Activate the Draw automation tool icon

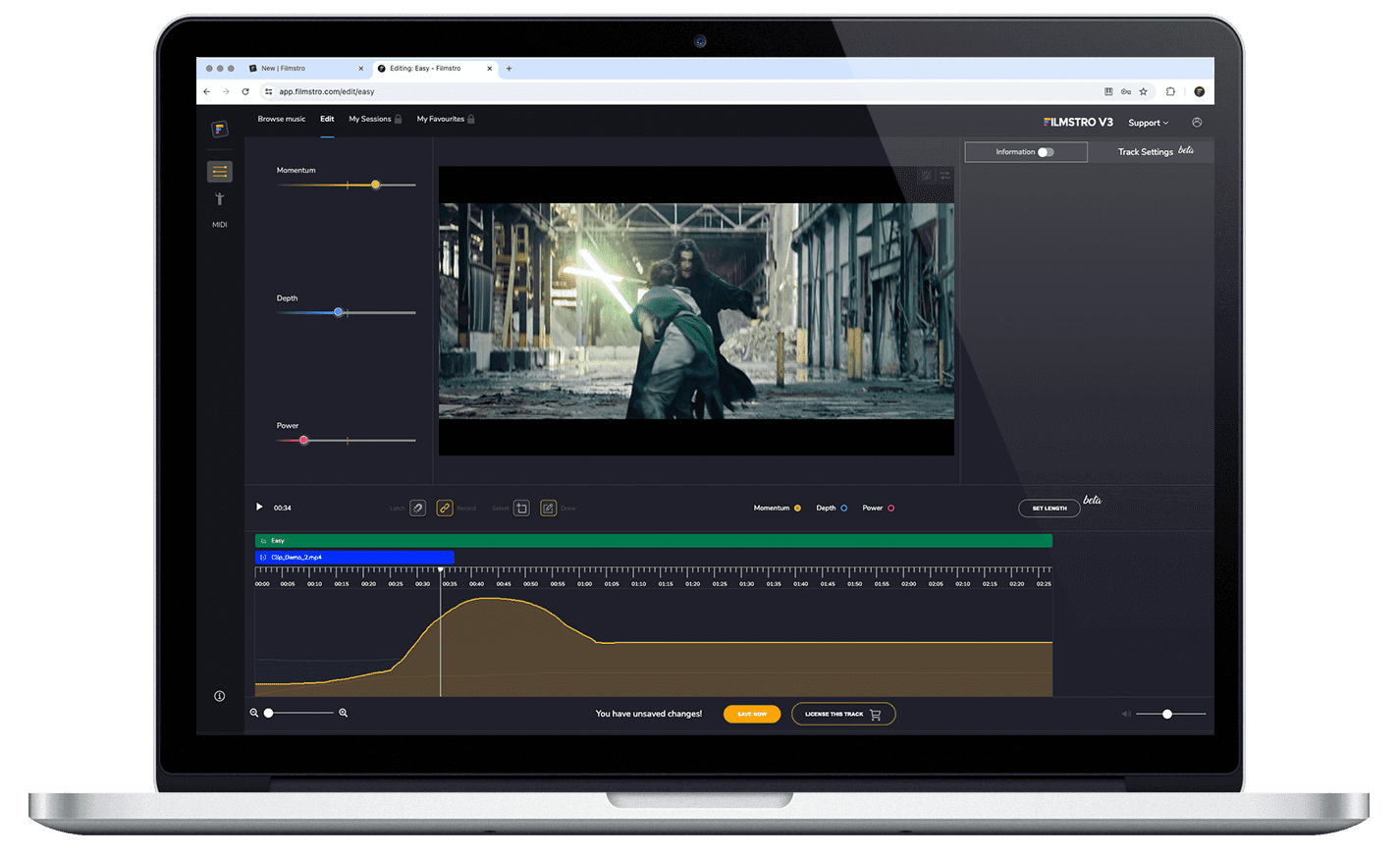tap(548, 508)
